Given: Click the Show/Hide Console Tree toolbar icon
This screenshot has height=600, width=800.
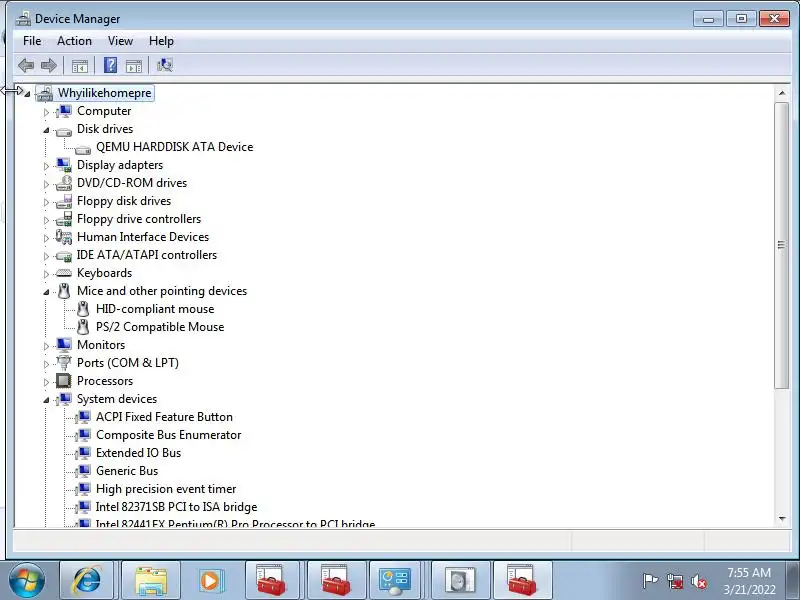Looking at the screenshot, I should tap(80, 66).
